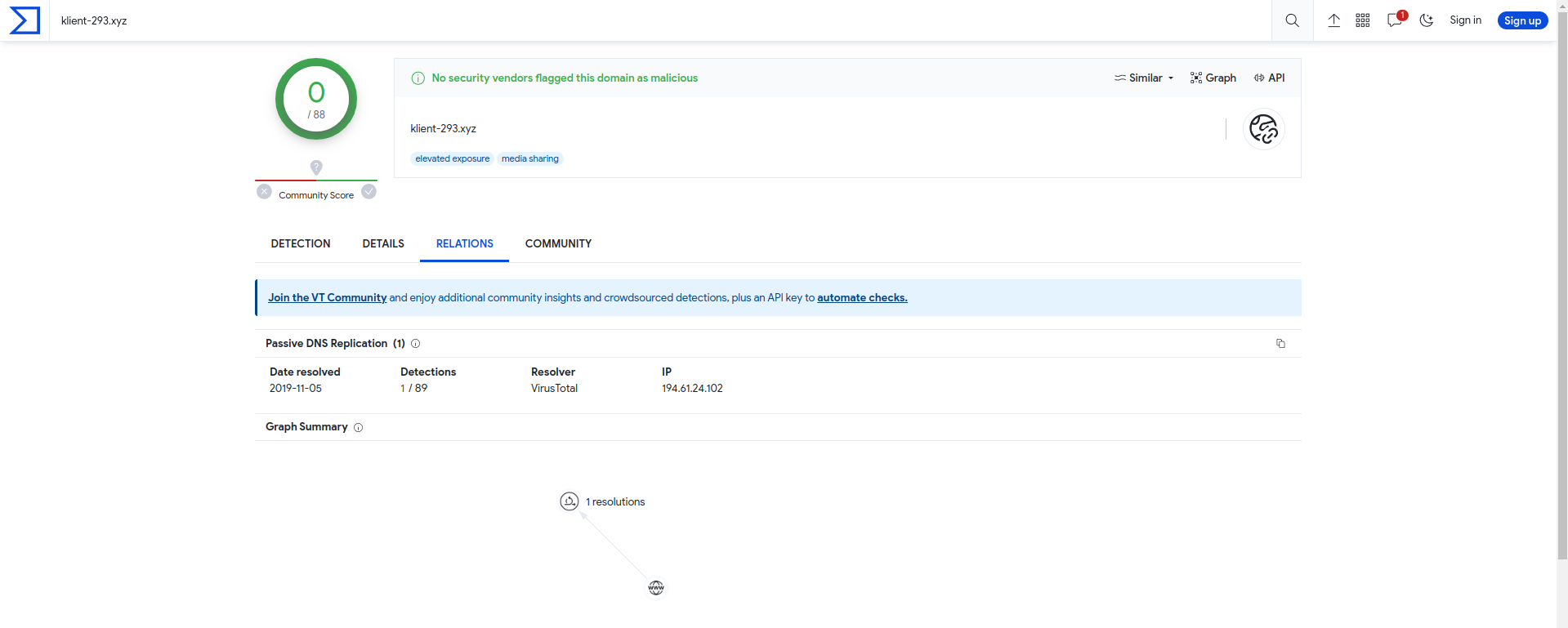Open the Graph view button
This screenshot has height=628, width=1568.
coord(1213,78)
